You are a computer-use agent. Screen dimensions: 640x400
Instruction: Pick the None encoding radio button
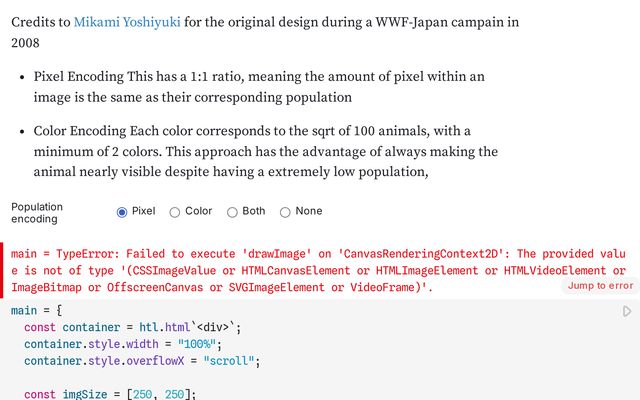coord(285,212)
